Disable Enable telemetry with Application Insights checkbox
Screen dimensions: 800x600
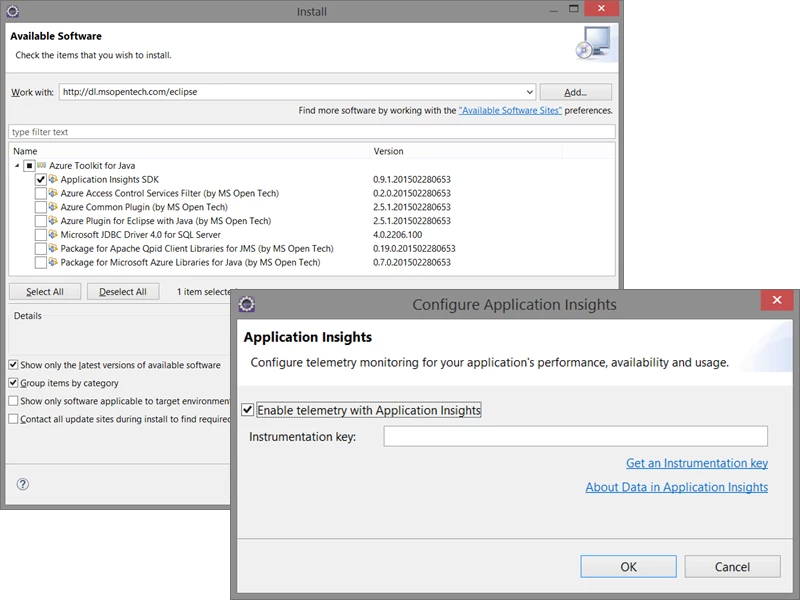[247, 410]
